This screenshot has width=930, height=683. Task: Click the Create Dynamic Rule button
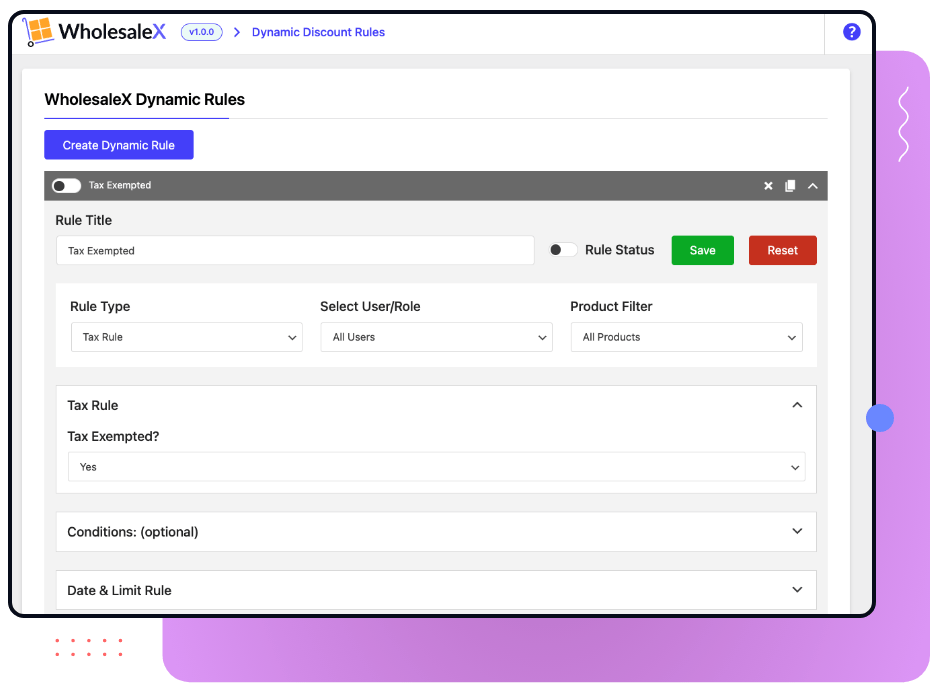tap(119, 145)
